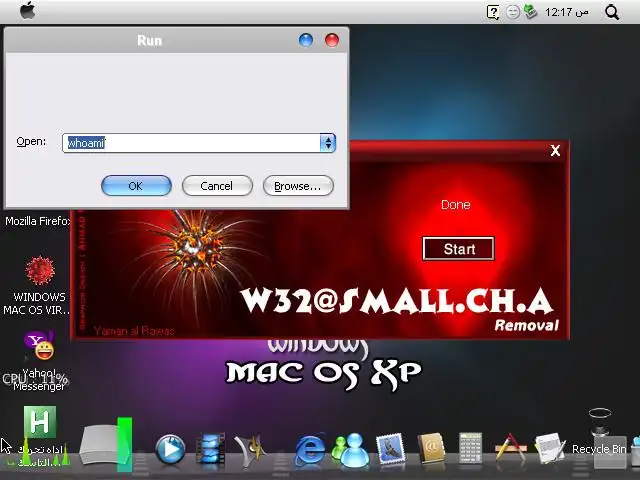Click OK in the Run dialog
The width and height of the screenshot is (640, 480).
(x=136, y=186)
